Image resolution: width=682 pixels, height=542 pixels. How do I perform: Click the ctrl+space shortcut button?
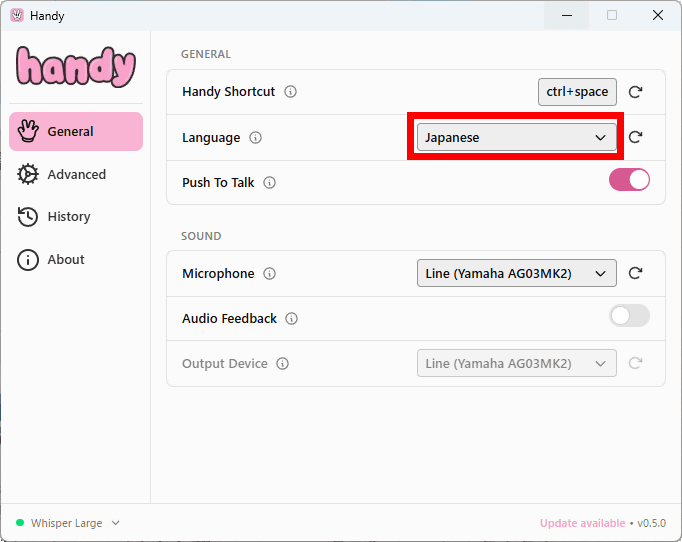pyautogui.click(x=577, y=92)
